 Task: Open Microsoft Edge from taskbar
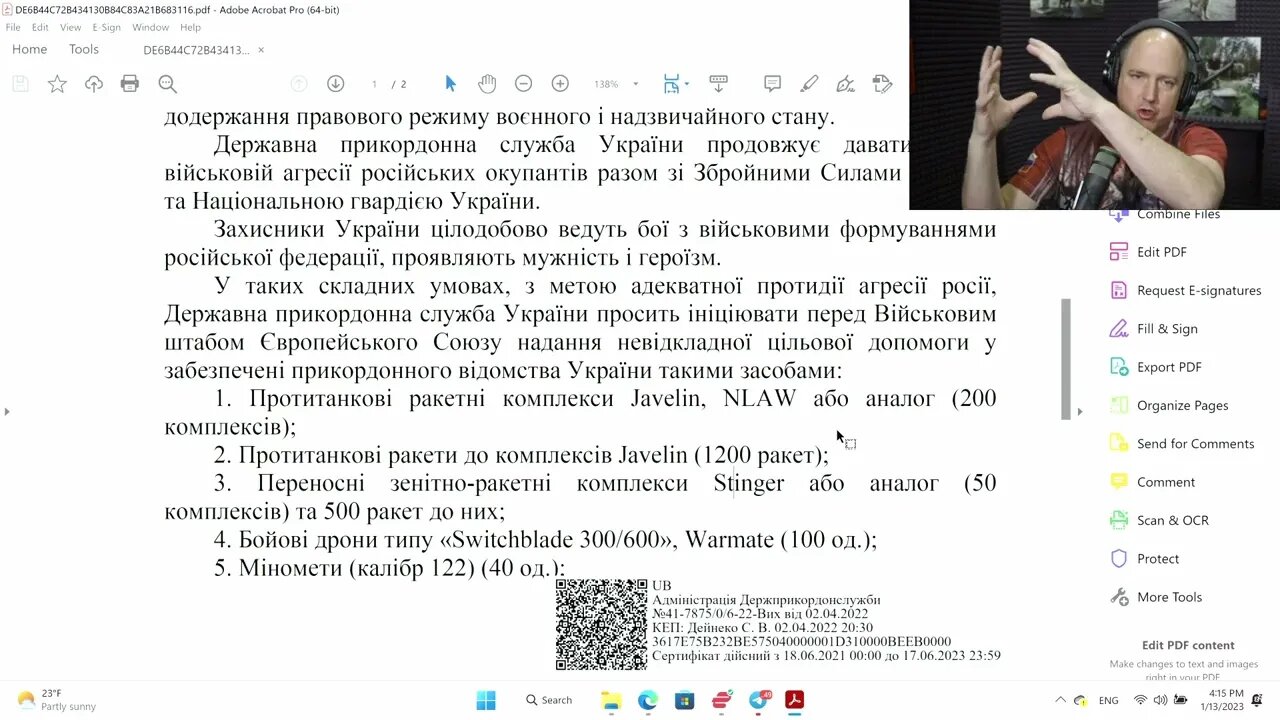coord(648,700)
